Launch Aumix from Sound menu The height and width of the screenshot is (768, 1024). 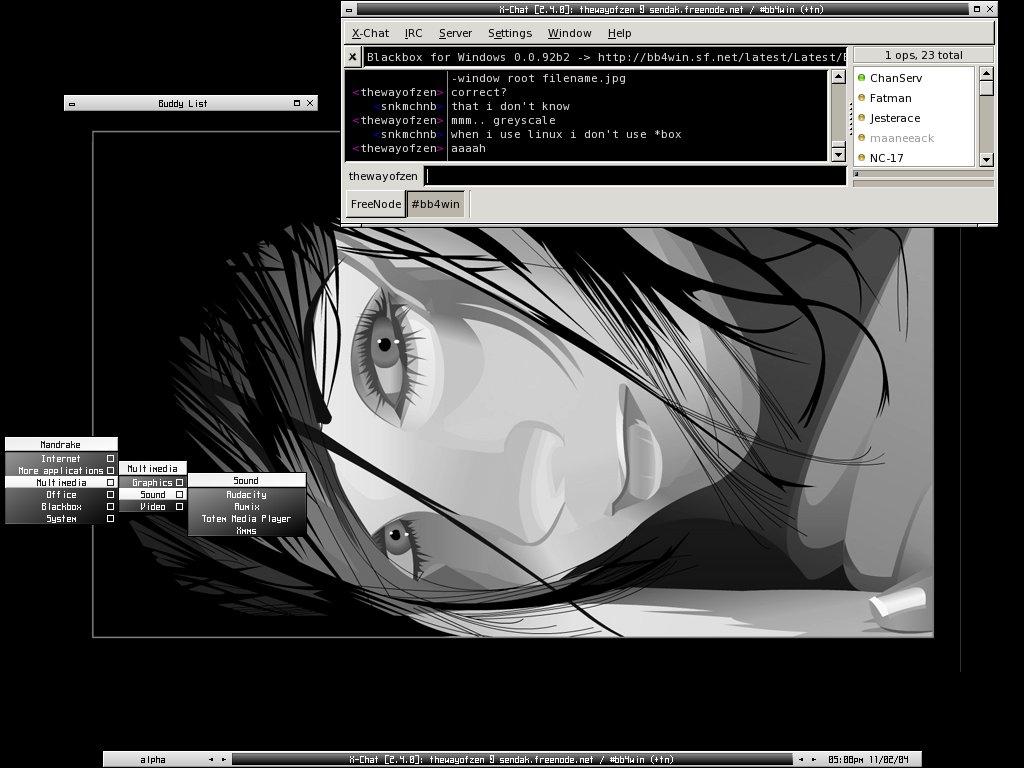(x=247, y=507)
